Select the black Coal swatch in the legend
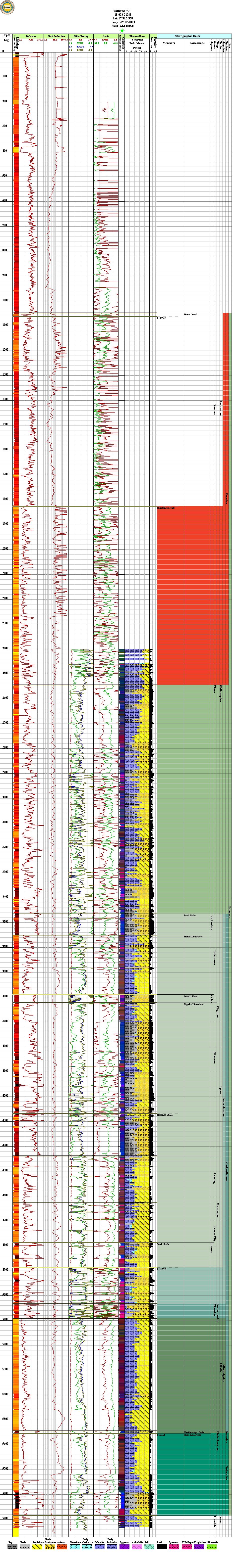The height and width of the screenshot is (1568, 244). coord(162,1547)
